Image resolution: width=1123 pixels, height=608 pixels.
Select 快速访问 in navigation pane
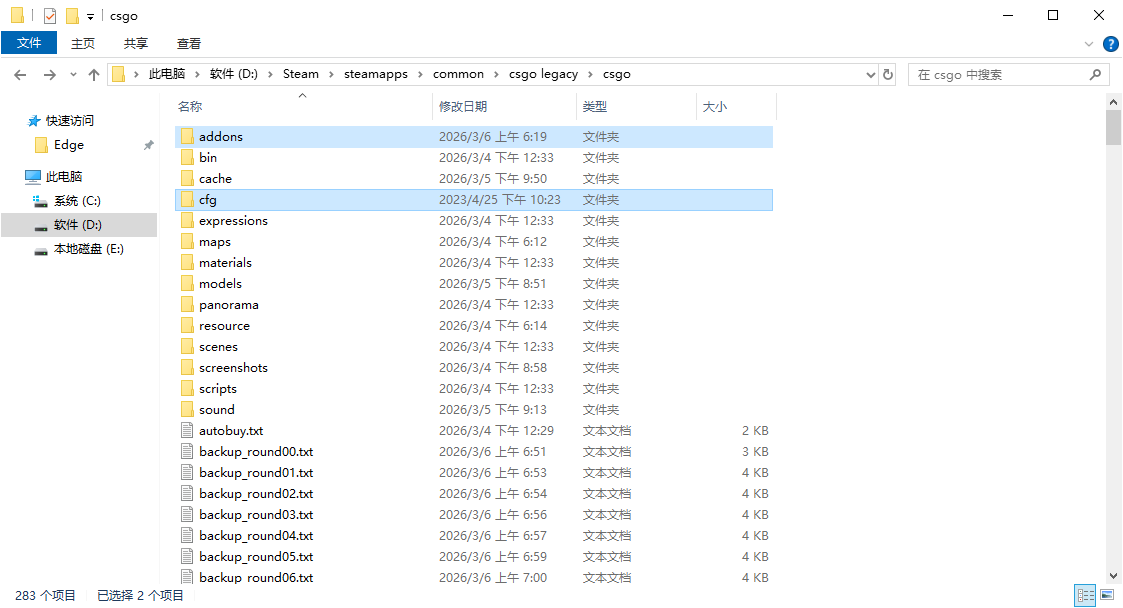(69, 120)
